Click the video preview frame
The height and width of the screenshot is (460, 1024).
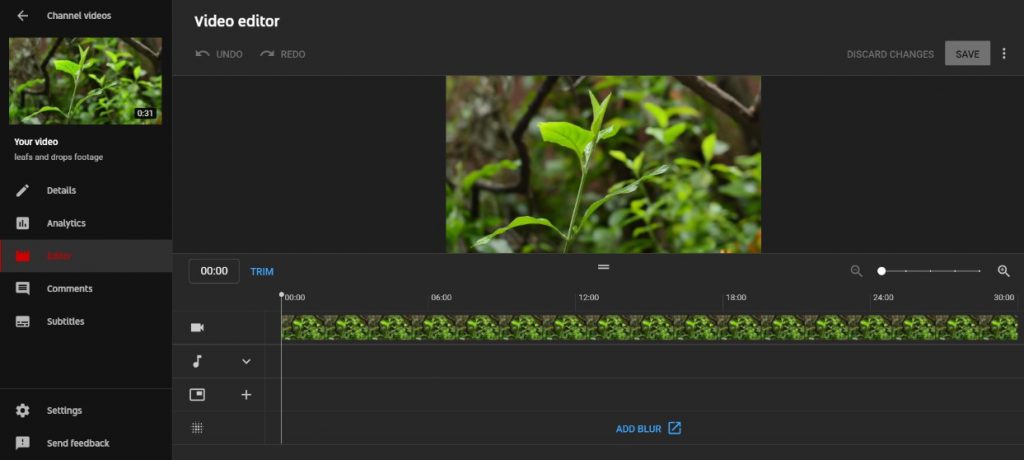click(x=603, y=164)
